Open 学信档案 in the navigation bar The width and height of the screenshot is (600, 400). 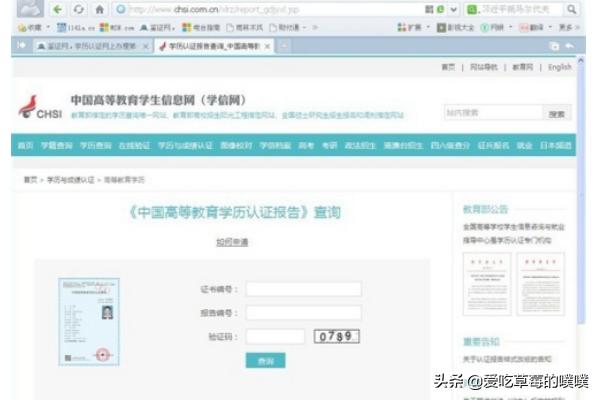(x=275, y=145)
